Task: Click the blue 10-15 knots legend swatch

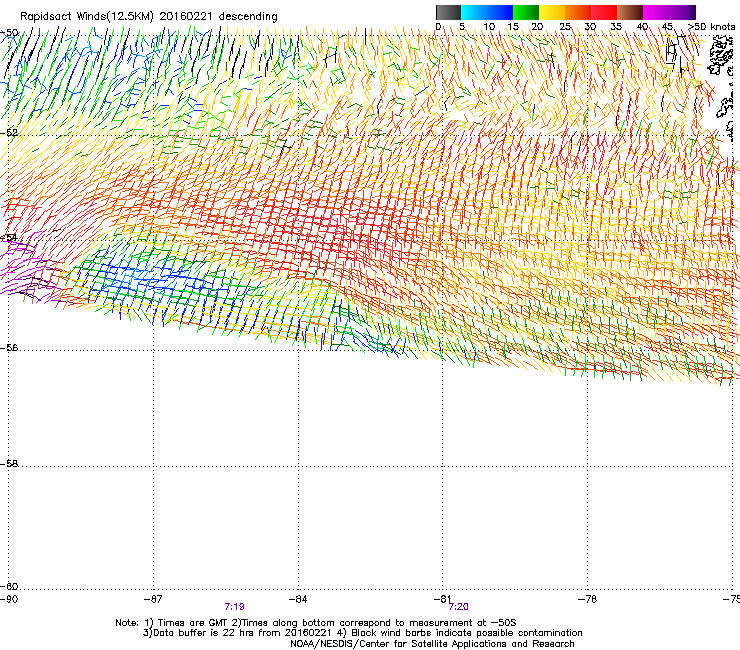Action: pyautogui.click(x=500, y=12)
